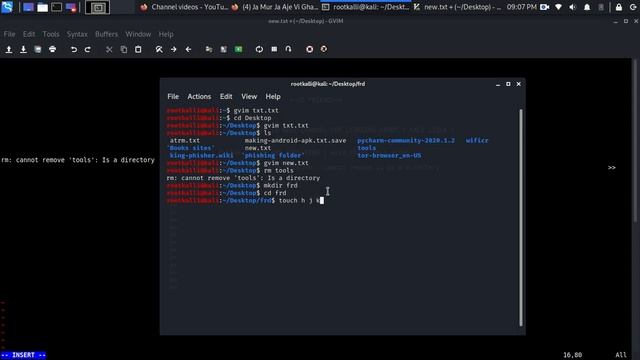
Task: Click the lock screen padlock icon
Action: coord(619,7)
